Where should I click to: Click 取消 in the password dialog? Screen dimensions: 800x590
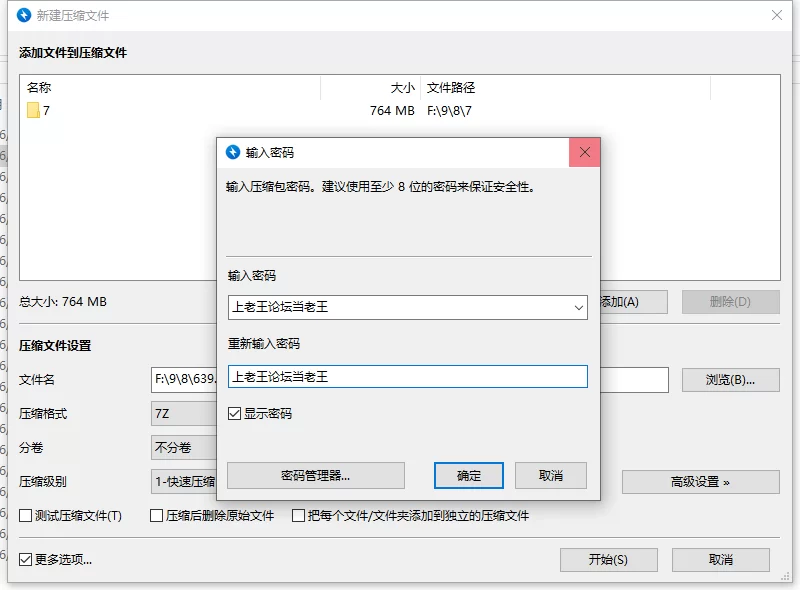(x=551, y=476)
